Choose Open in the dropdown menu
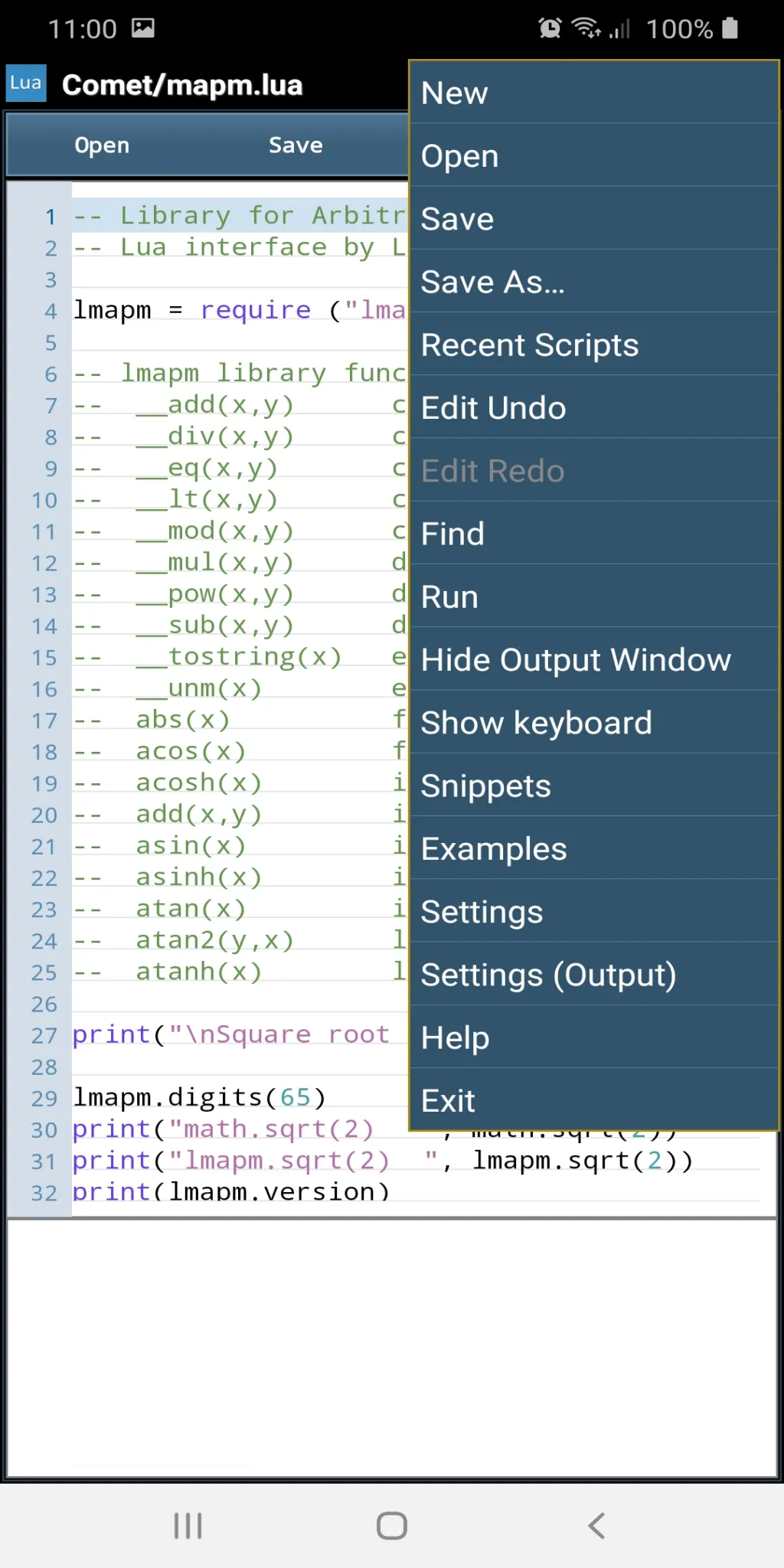 594,155
